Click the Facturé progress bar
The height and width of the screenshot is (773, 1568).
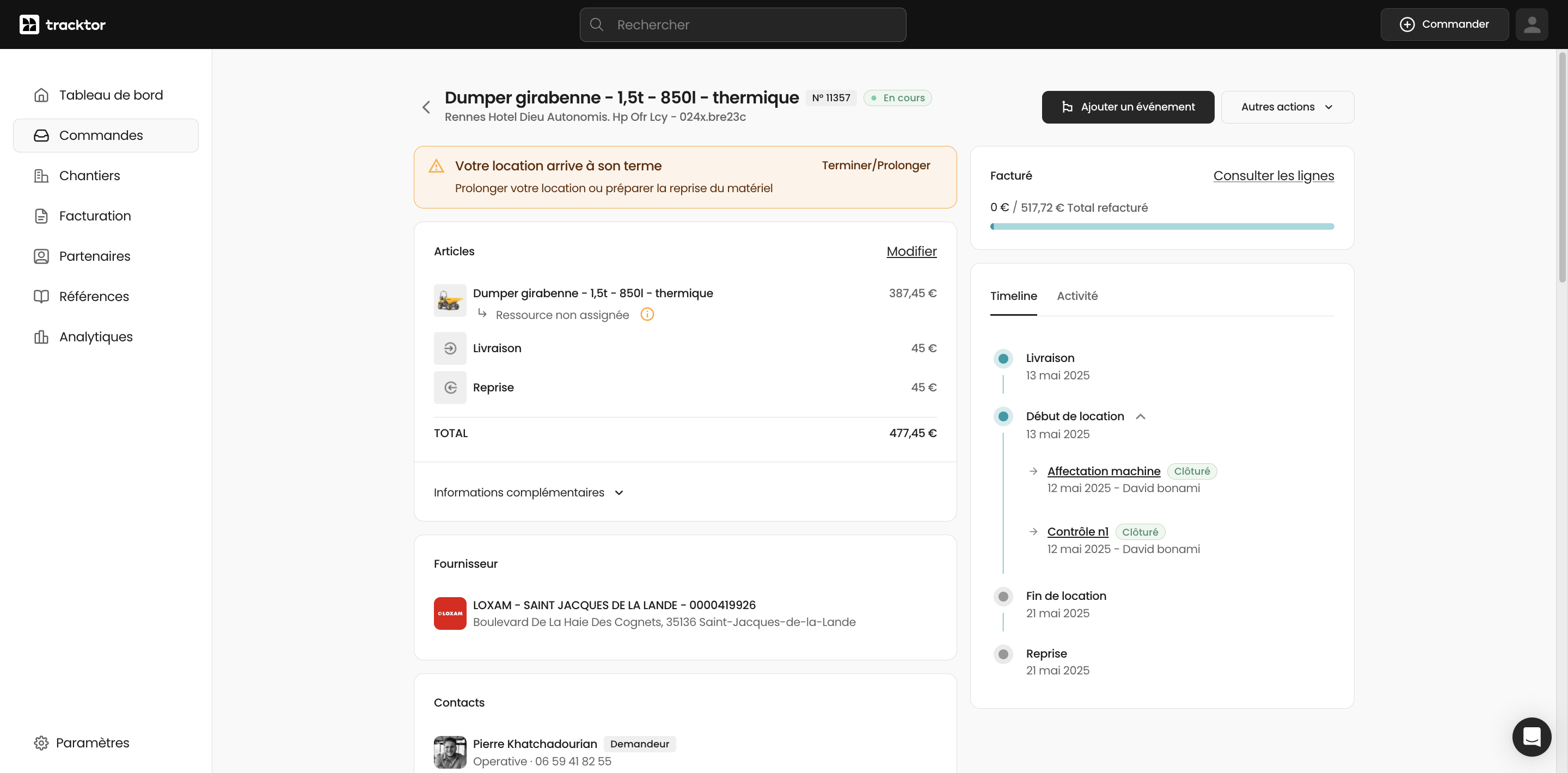click(x=1162, y=226)
